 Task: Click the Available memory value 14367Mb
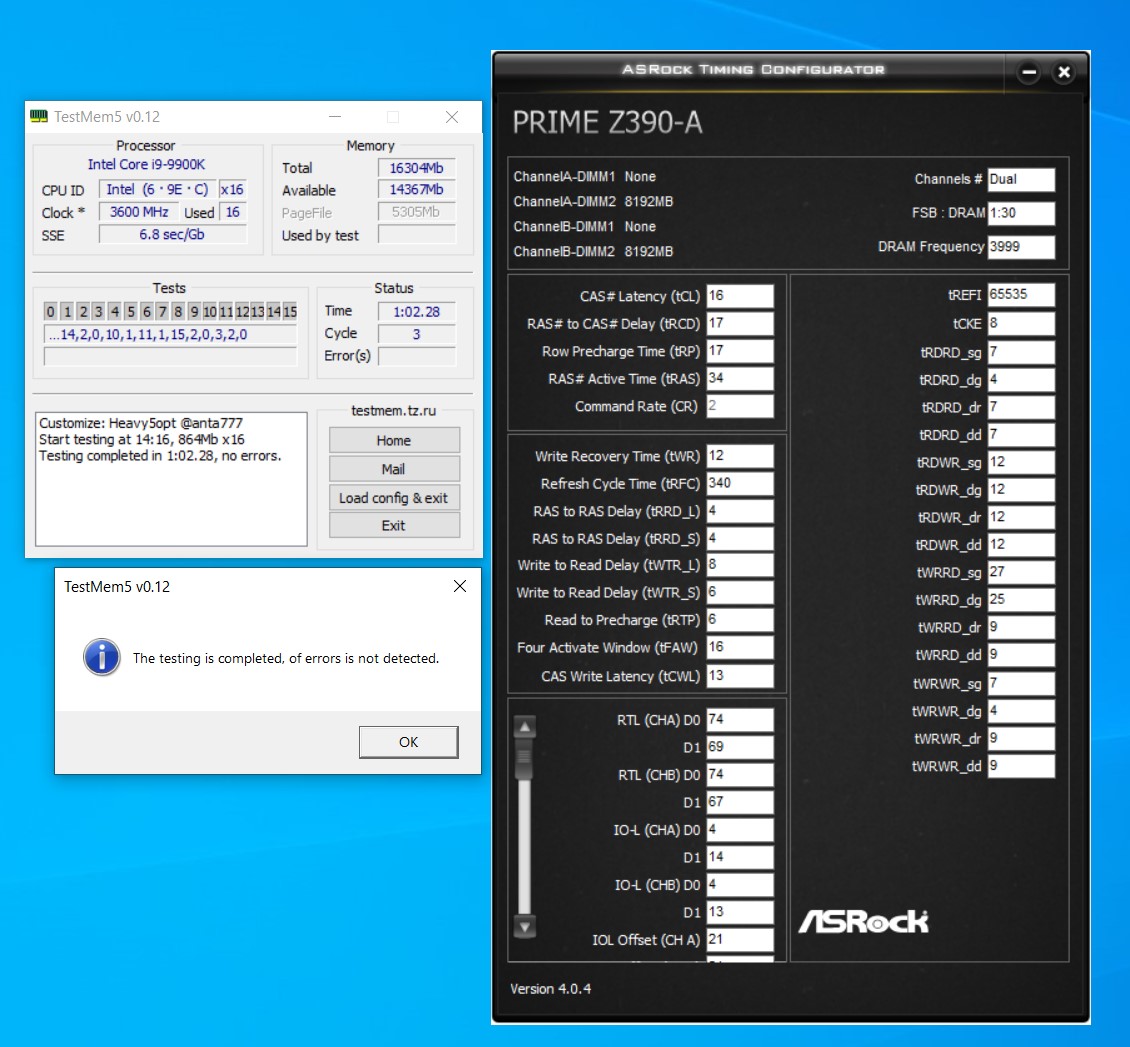pos(417,190)
